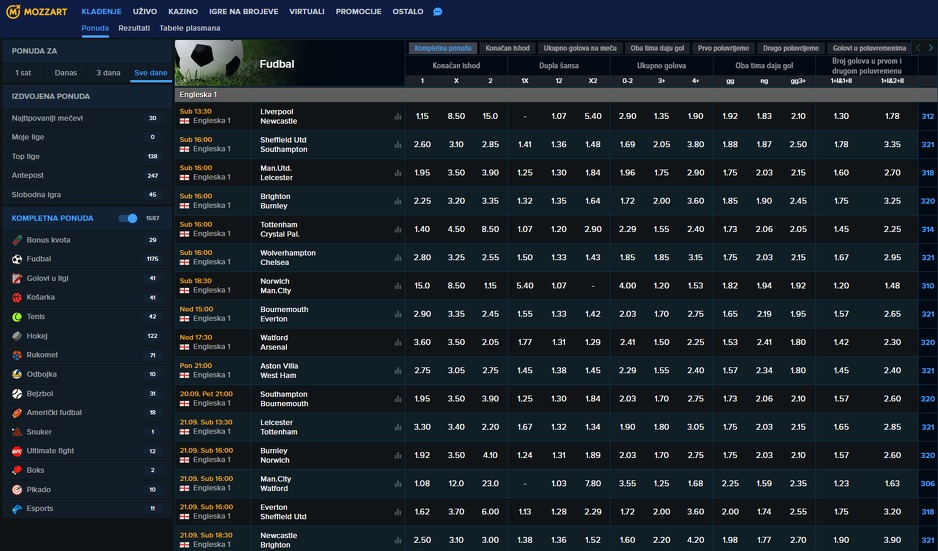The image size is (938, 551).
Task: Switch to the Rezultati tab
Action: [134, 28]
